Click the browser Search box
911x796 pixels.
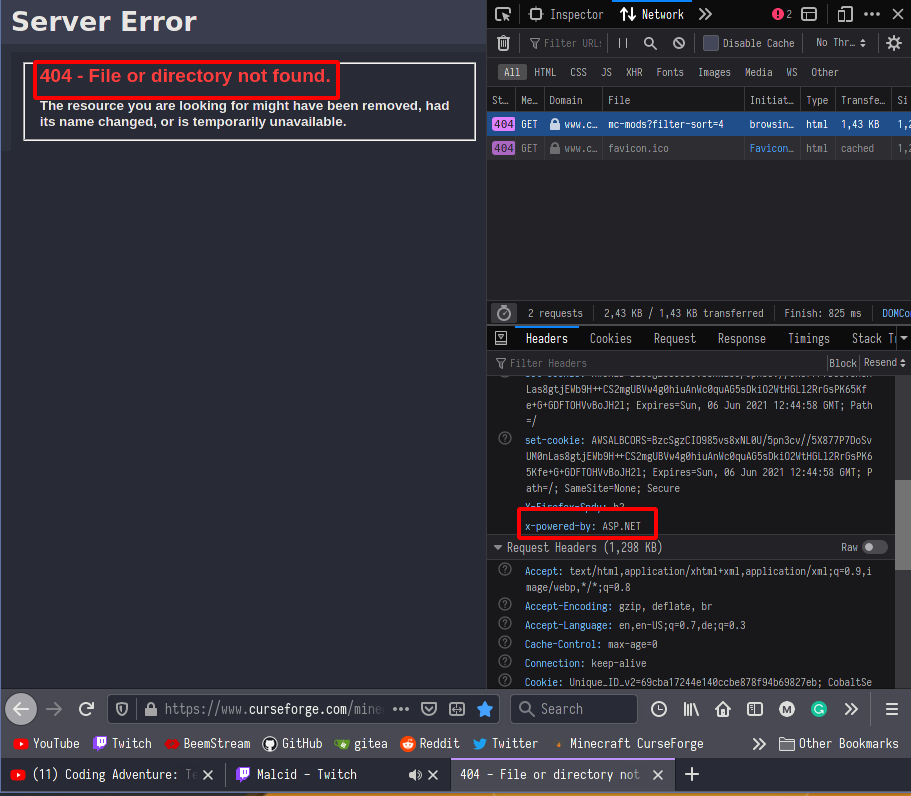574,709
